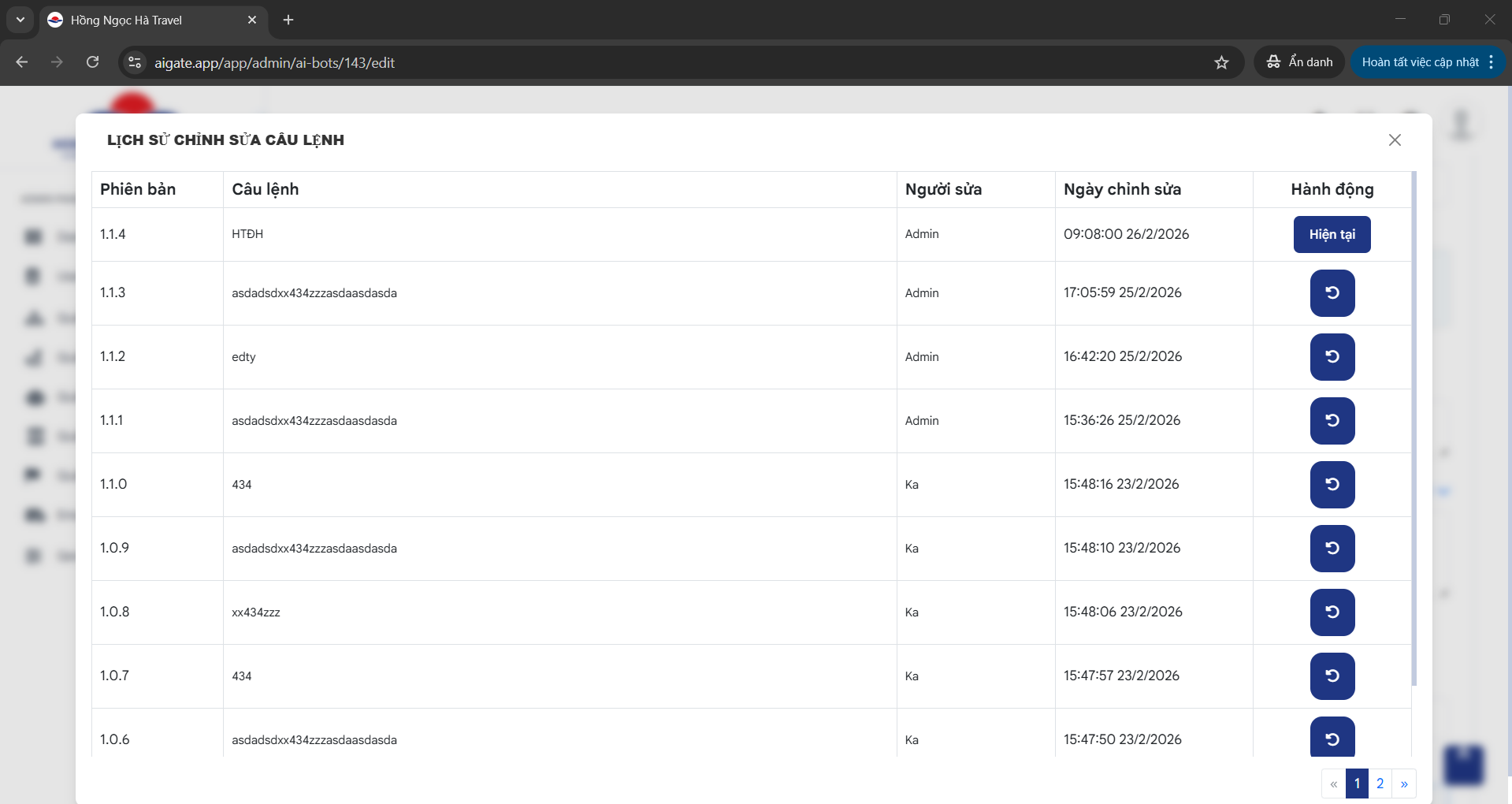Go to the previous page with « arrow
Viewport: 1512px width, 804px height.
[1333, 784]
